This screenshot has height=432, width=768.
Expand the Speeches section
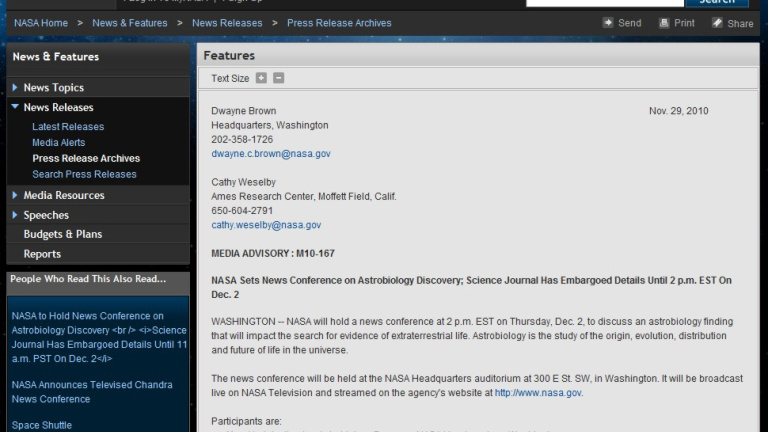tap(46, 215)
